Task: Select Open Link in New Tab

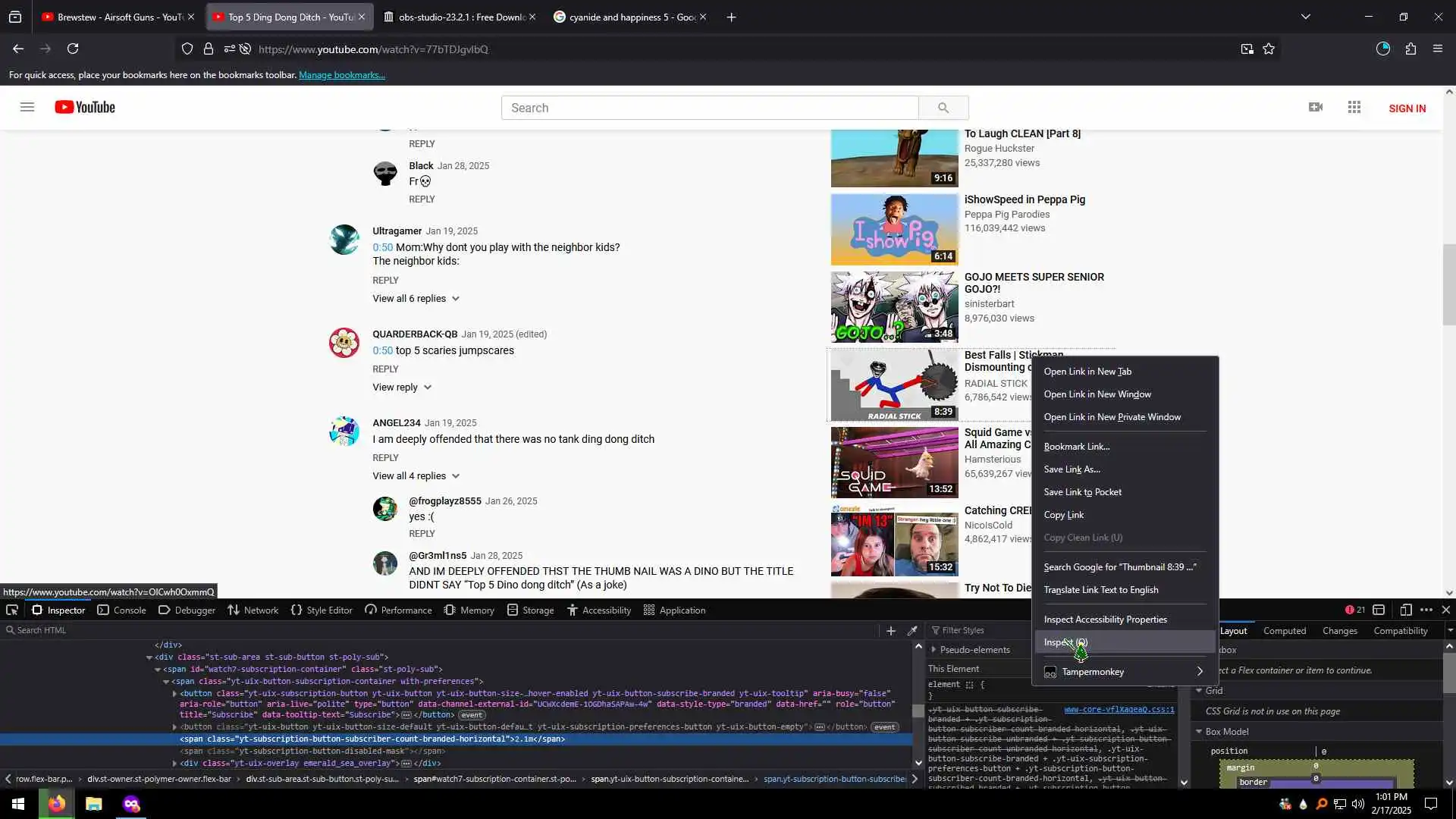Action: (x=1087, y=372)
